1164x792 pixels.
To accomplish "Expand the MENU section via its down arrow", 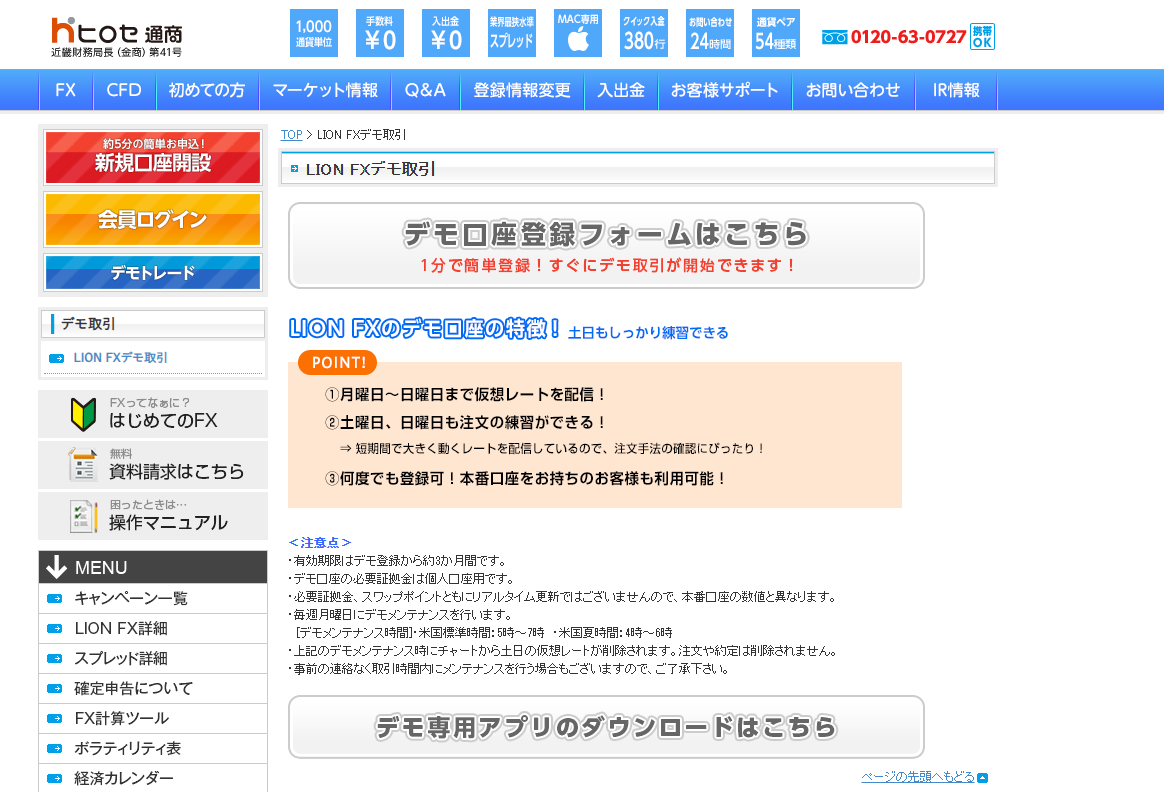I will coord(55,567).
